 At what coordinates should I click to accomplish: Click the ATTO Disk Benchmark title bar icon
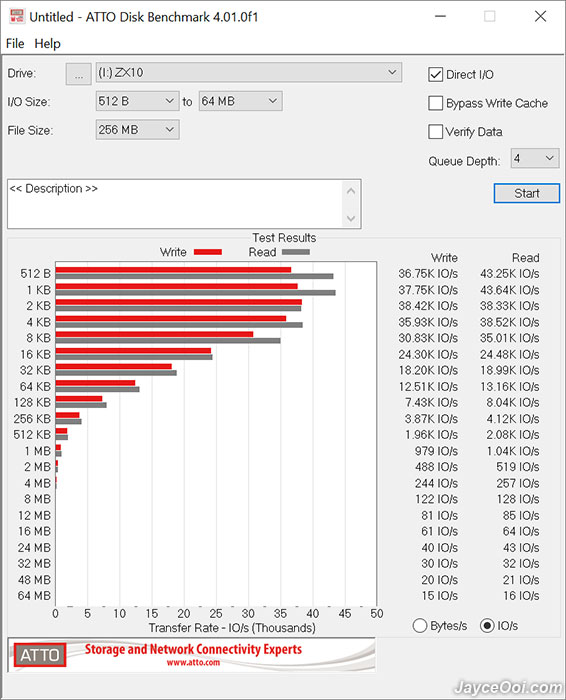17,17
